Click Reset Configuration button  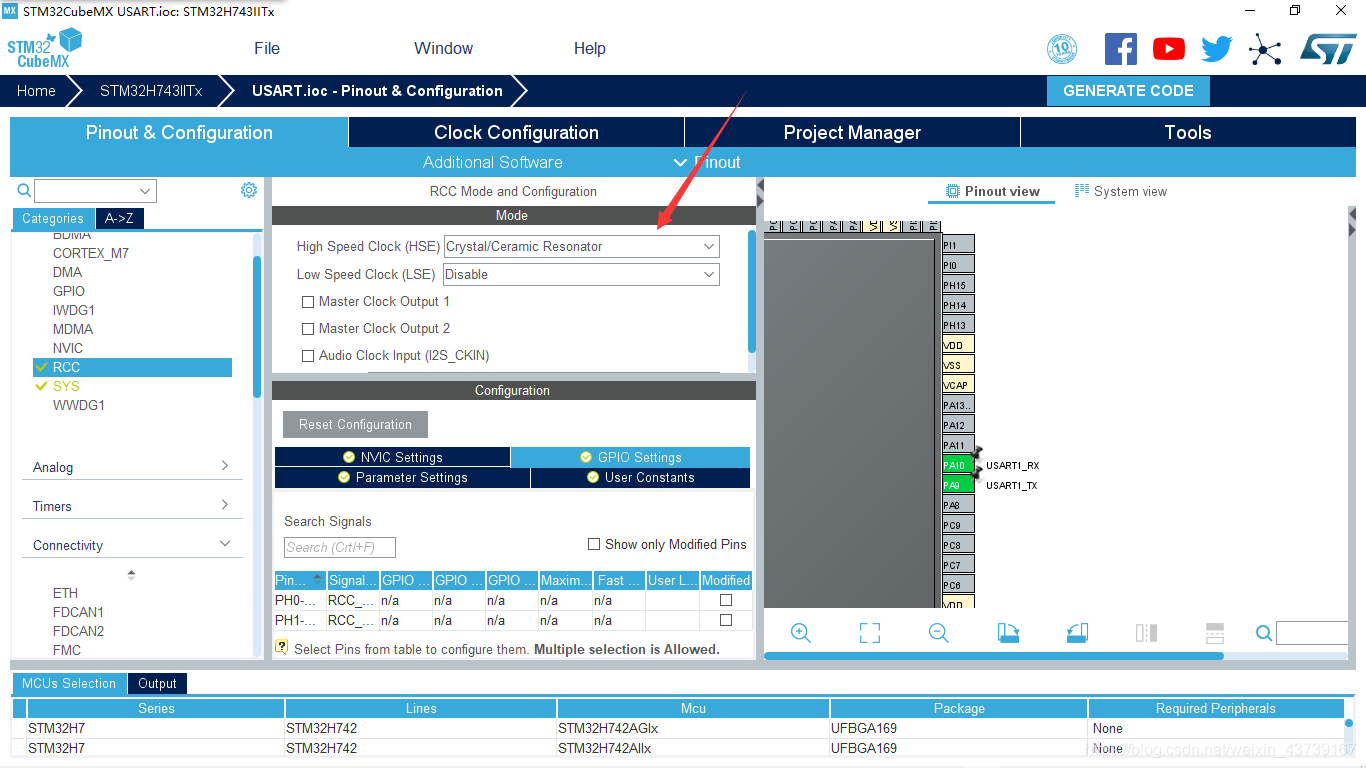(x=355, y=424)
